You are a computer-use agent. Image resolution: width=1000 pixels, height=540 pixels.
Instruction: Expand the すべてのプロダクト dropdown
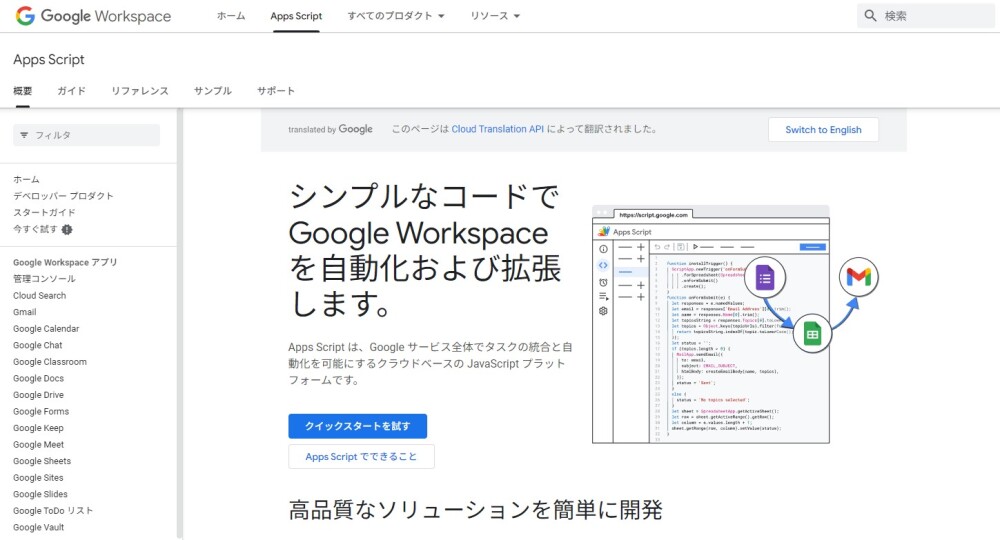tap(396, 16)
